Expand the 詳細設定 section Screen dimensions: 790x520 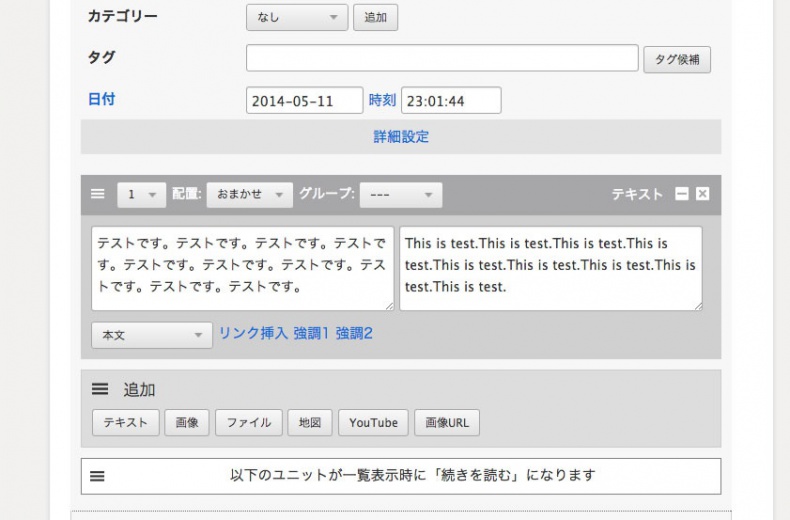pyautogui.click(x=401, y=137)
